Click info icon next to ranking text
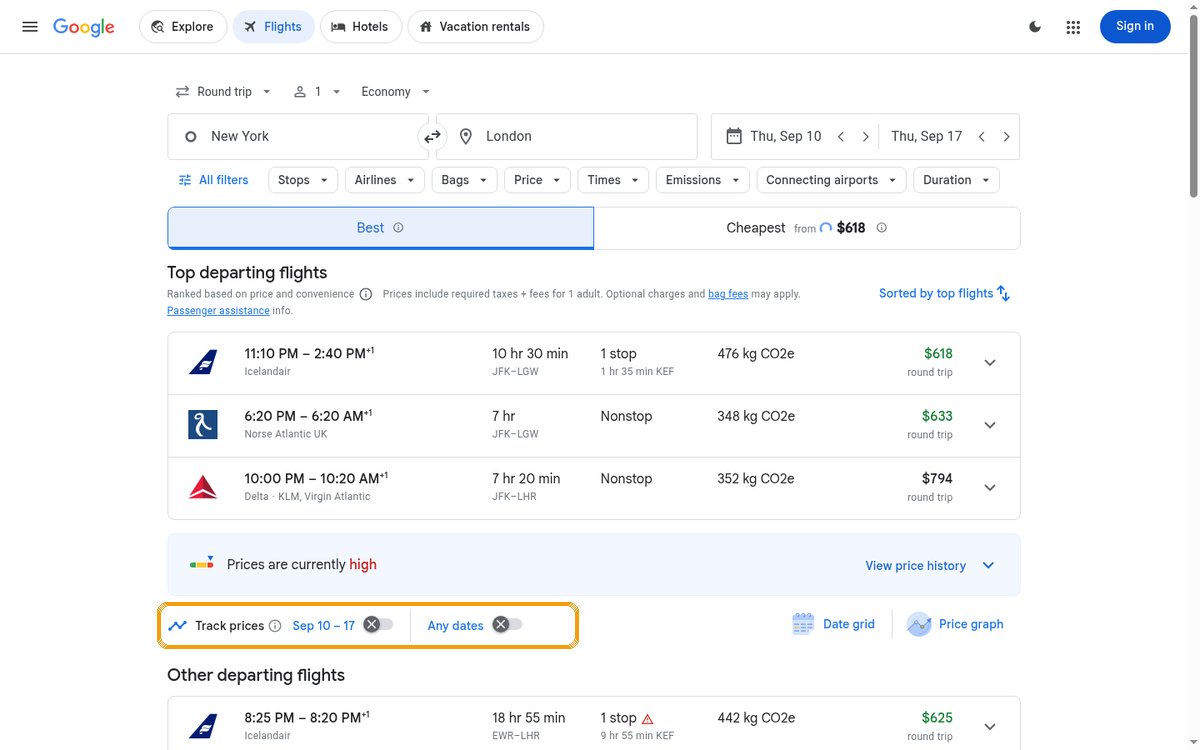The width and height of the screenshot is (1200, 750). pyautogui.click(x=366, y=294)
